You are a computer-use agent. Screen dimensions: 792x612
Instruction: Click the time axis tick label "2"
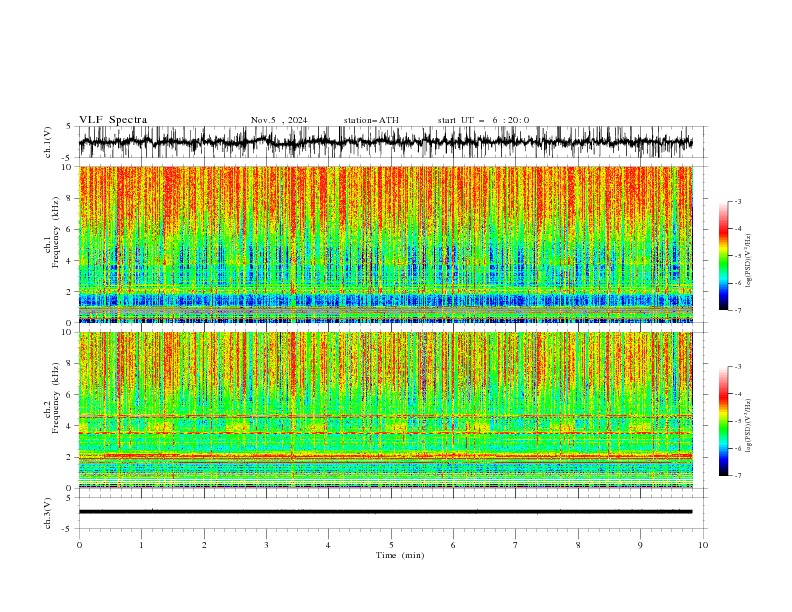[204, 545]
